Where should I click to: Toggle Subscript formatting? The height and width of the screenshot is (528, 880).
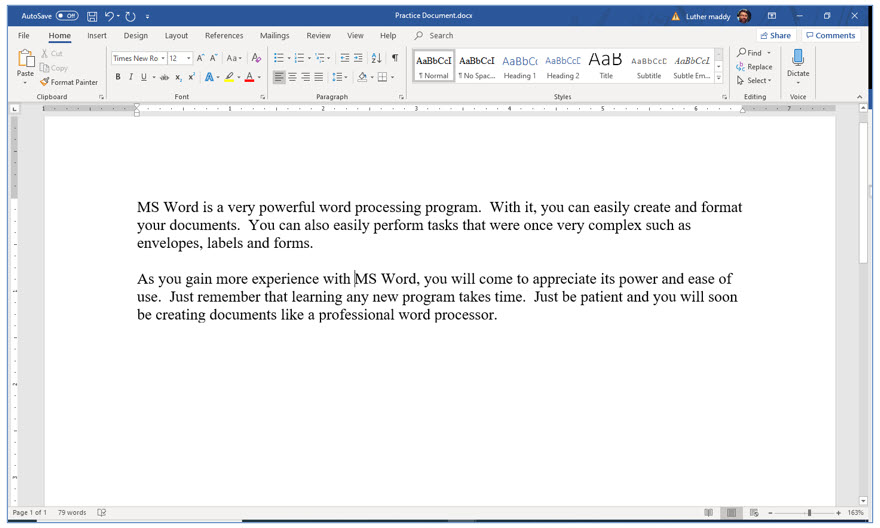[178, 77]
